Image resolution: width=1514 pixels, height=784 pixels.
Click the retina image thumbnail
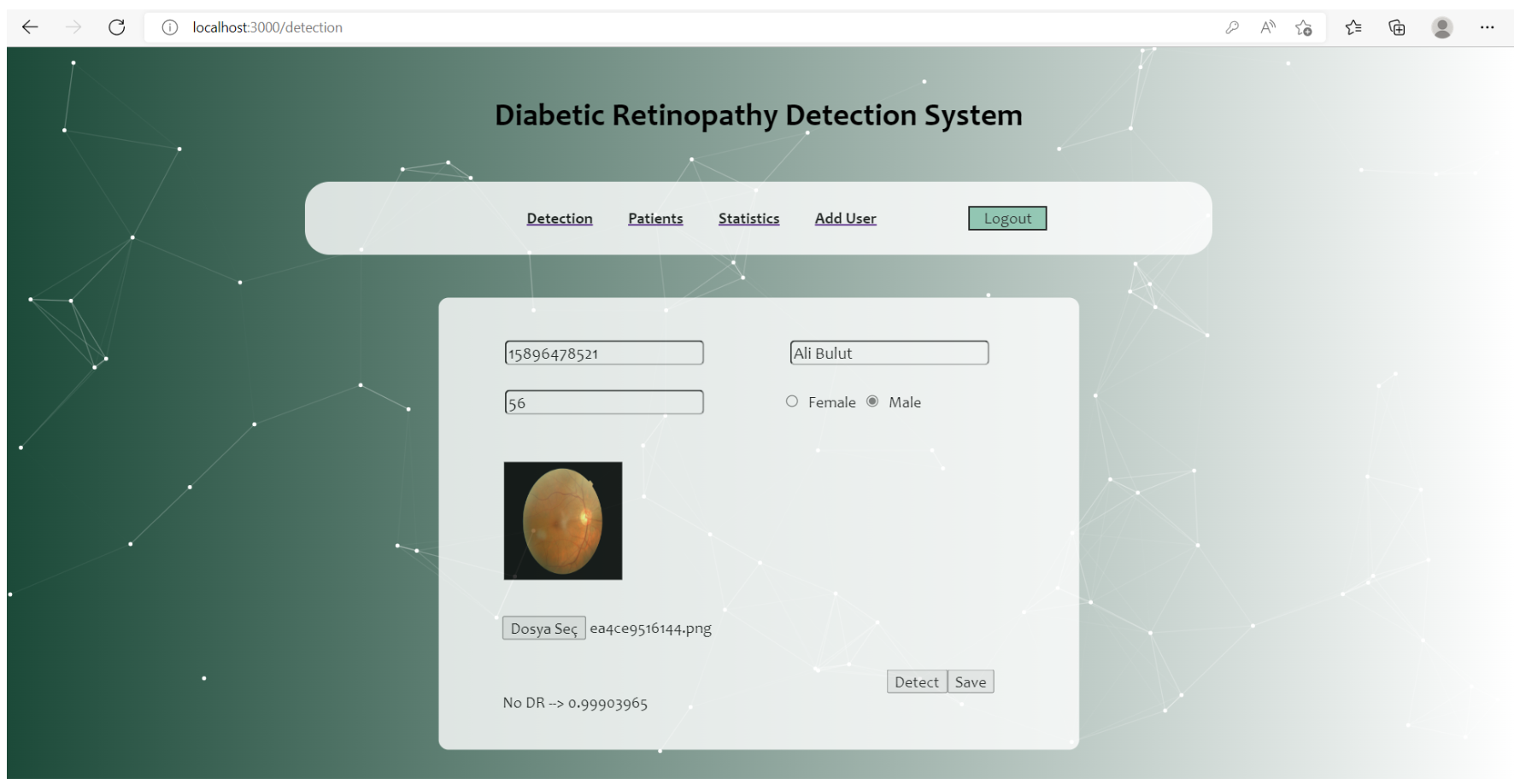click(562, 520)
